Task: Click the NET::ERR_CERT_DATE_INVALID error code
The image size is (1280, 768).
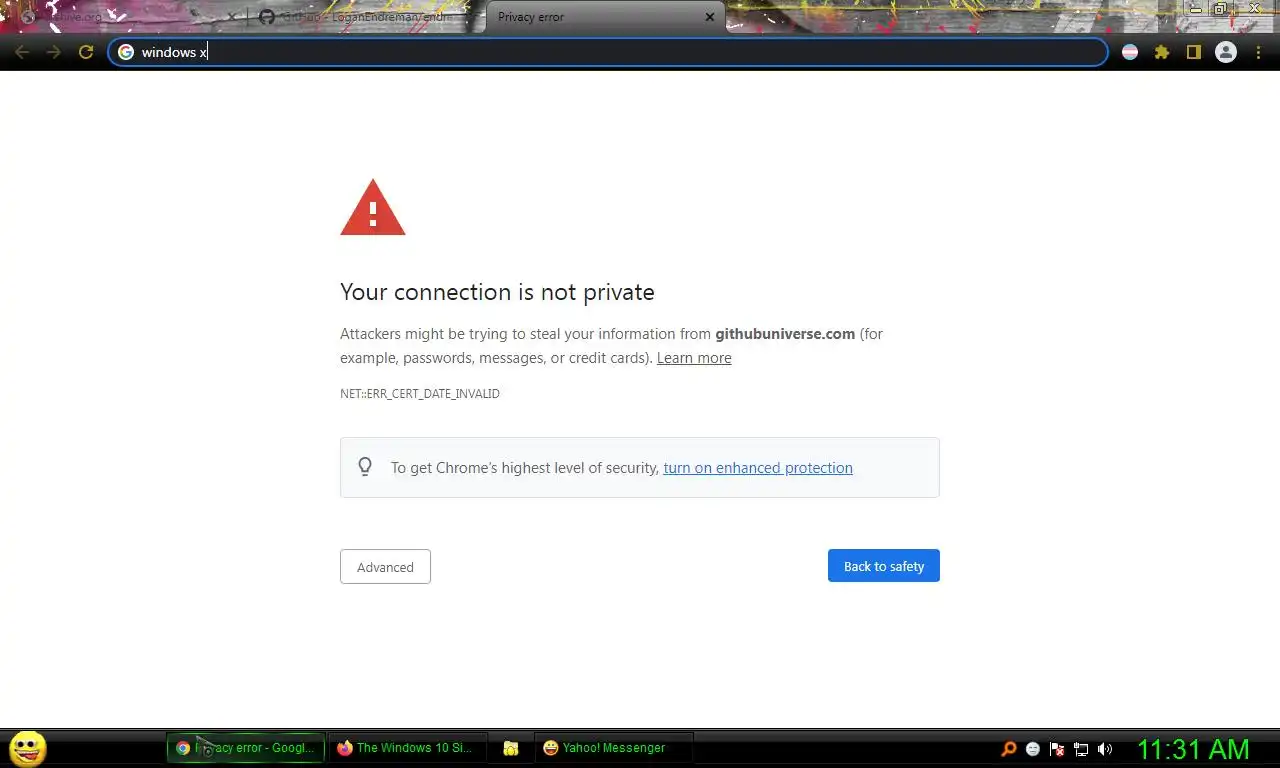Action: [x=420, y=394]
